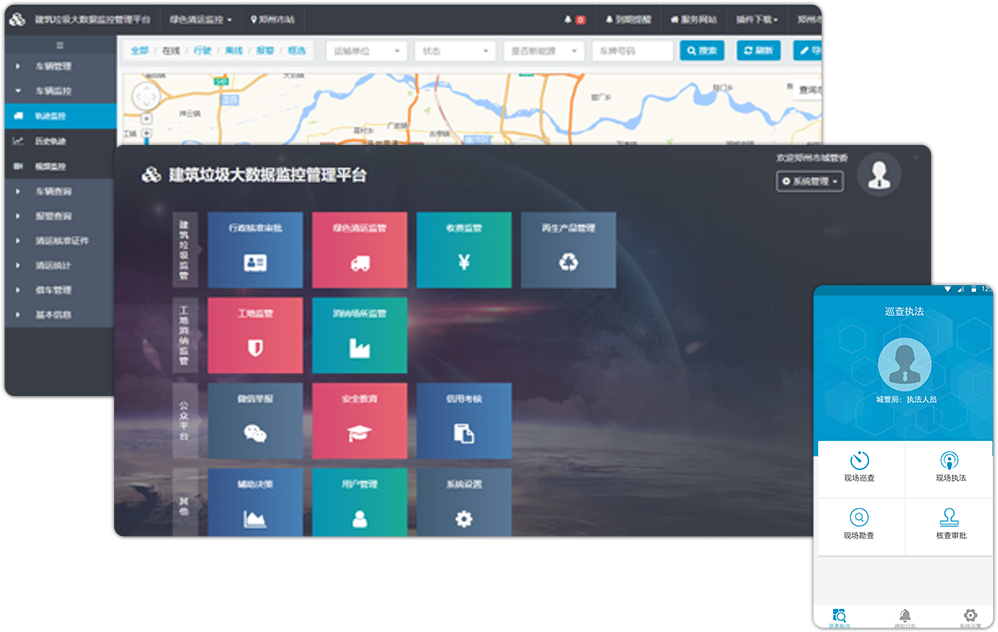Click the 微信举报 WeChat icon tile
Viewport: 998px width, 632px height.
pos(255,421)
